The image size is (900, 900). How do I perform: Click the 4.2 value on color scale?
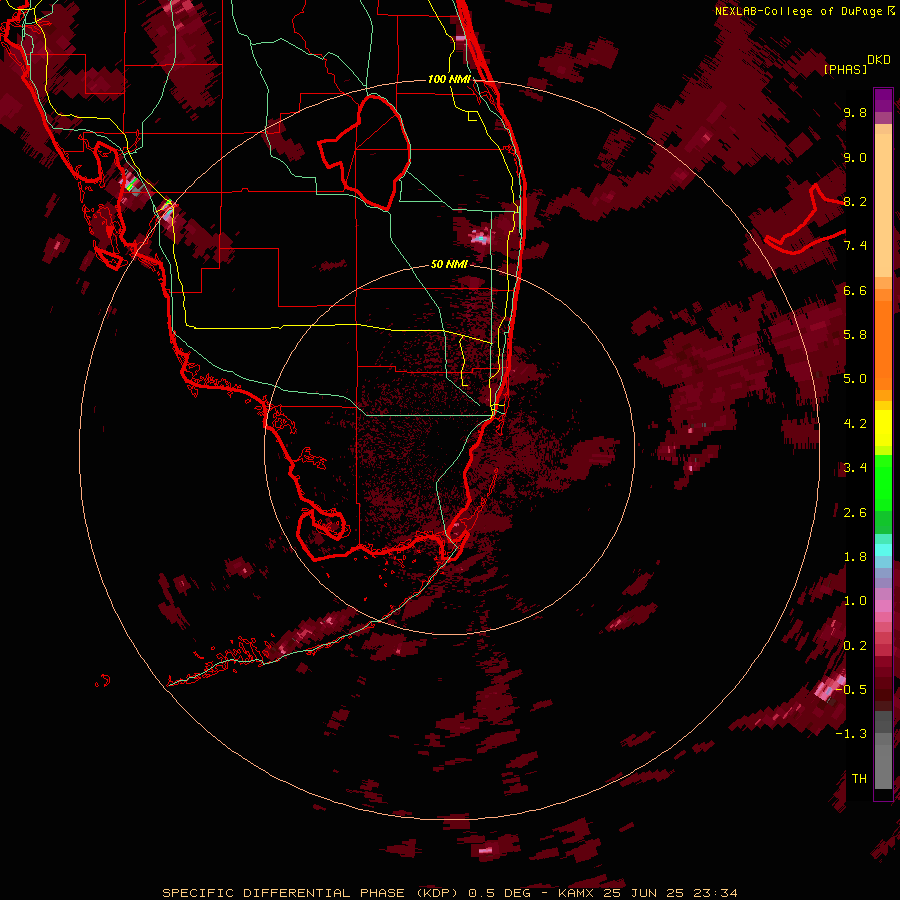855,424
